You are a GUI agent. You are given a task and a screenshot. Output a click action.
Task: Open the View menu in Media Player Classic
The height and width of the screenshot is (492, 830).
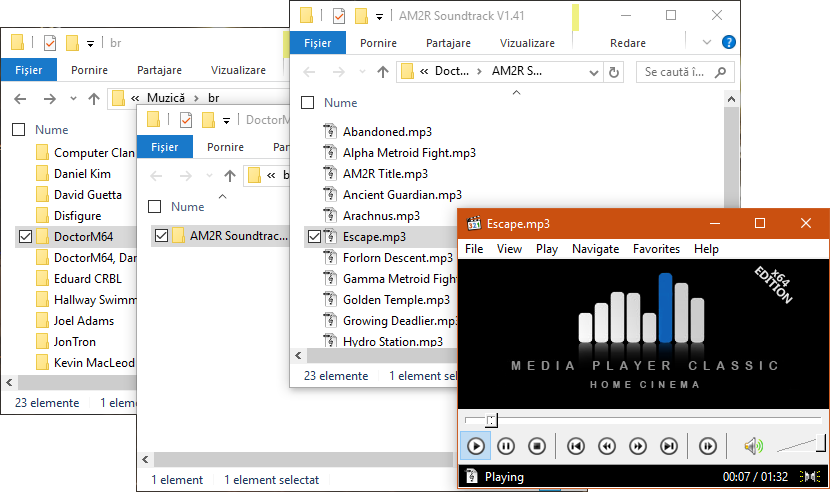coord(509,249)
